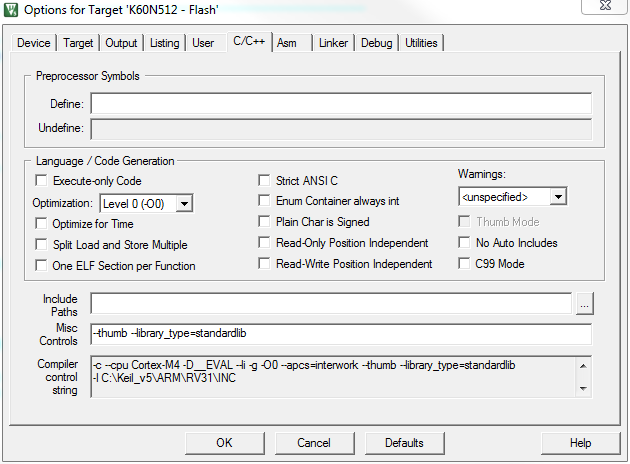This screenshot has height=464, width=630.
Task: Enable Execute-only Code checkbox
Action: (42, 181)
